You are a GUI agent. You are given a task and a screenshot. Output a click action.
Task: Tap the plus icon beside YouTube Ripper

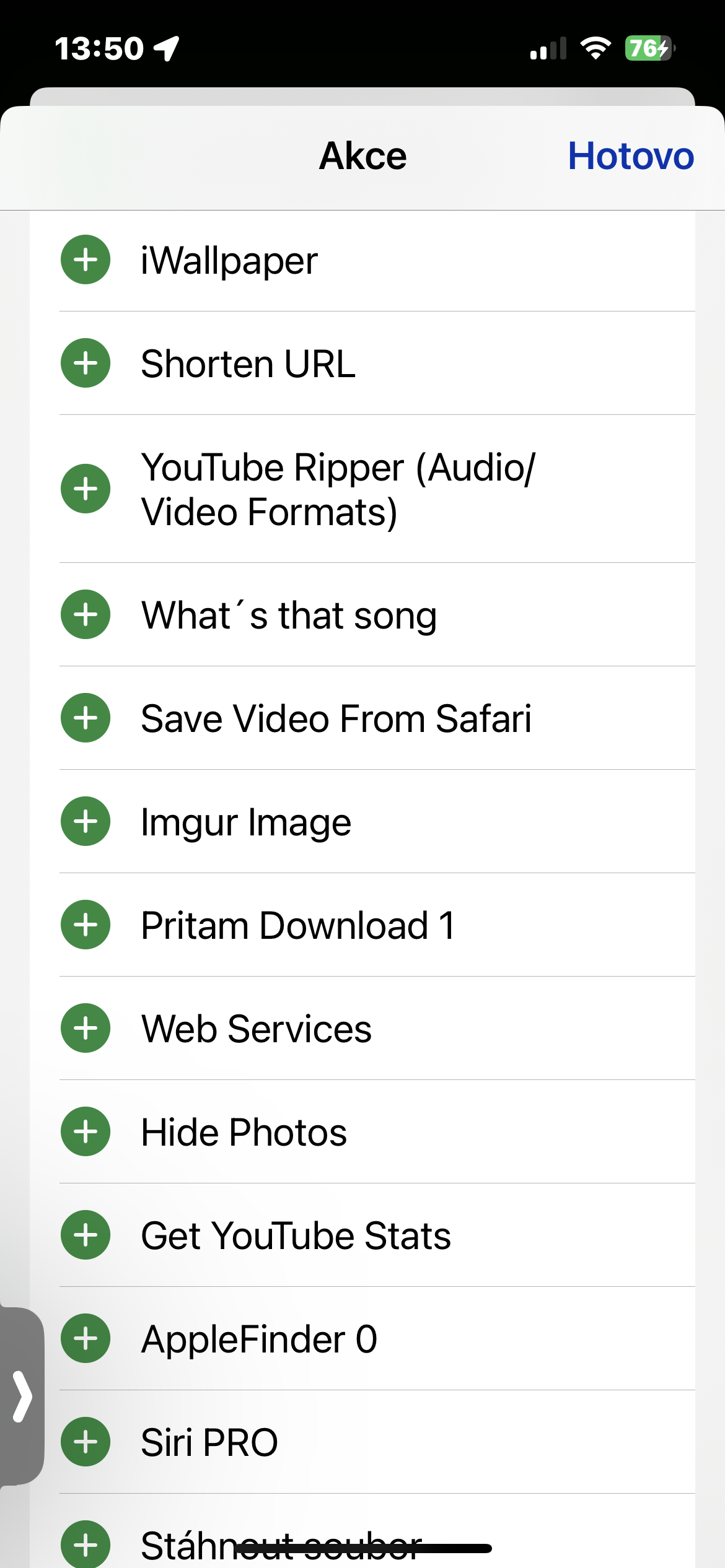[x=86, y=489]
